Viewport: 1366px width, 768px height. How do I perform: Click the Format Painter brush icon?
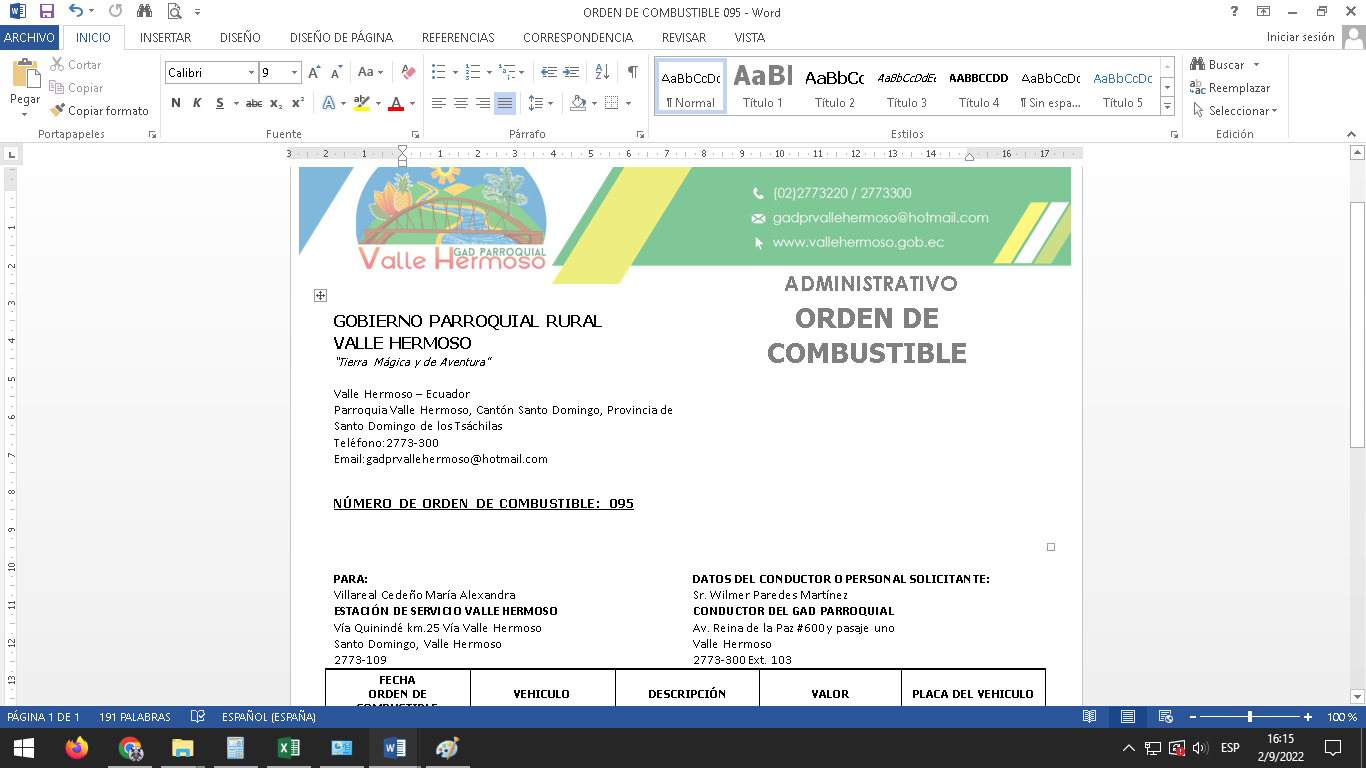click(x=58, y=111)
